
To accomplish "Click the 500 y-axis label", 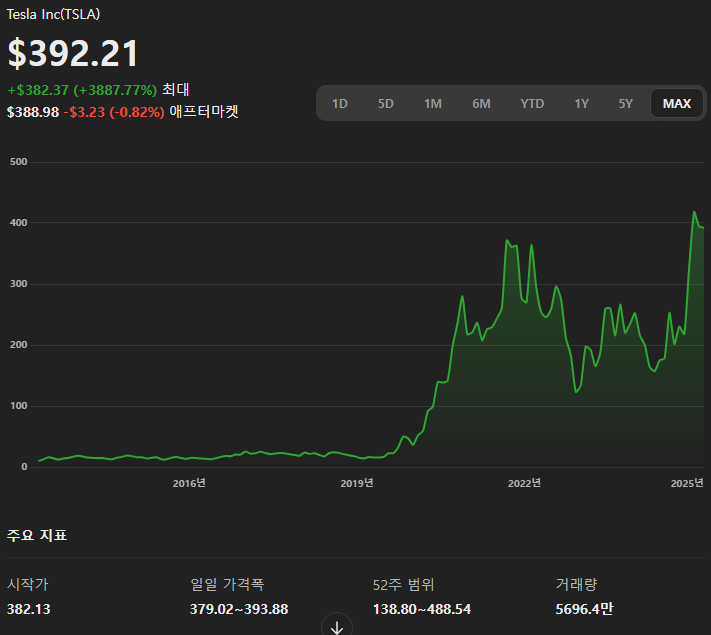I will (x=19, y=162).
